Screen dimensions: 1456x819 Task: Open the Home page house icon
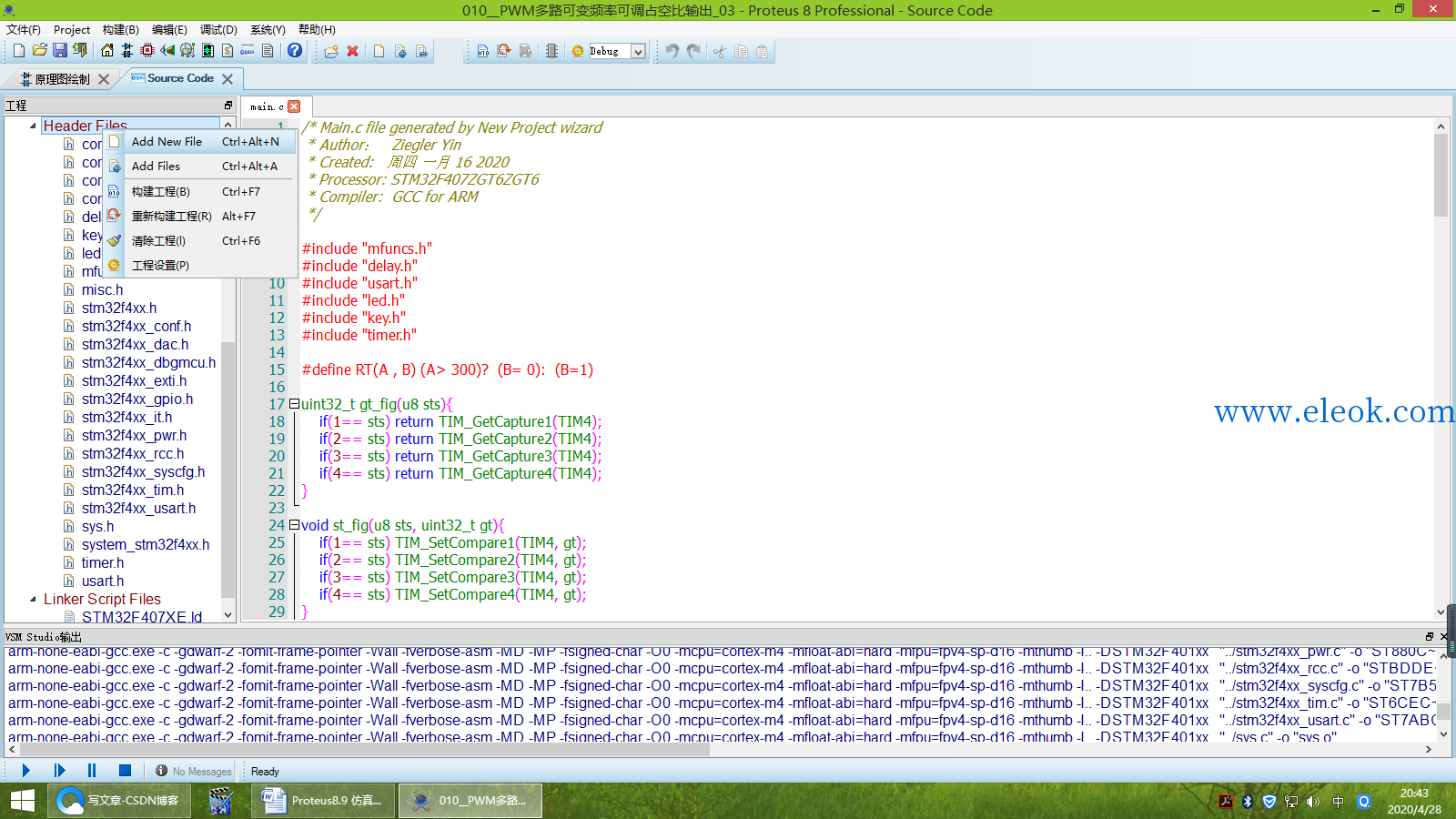coord(107,51)
